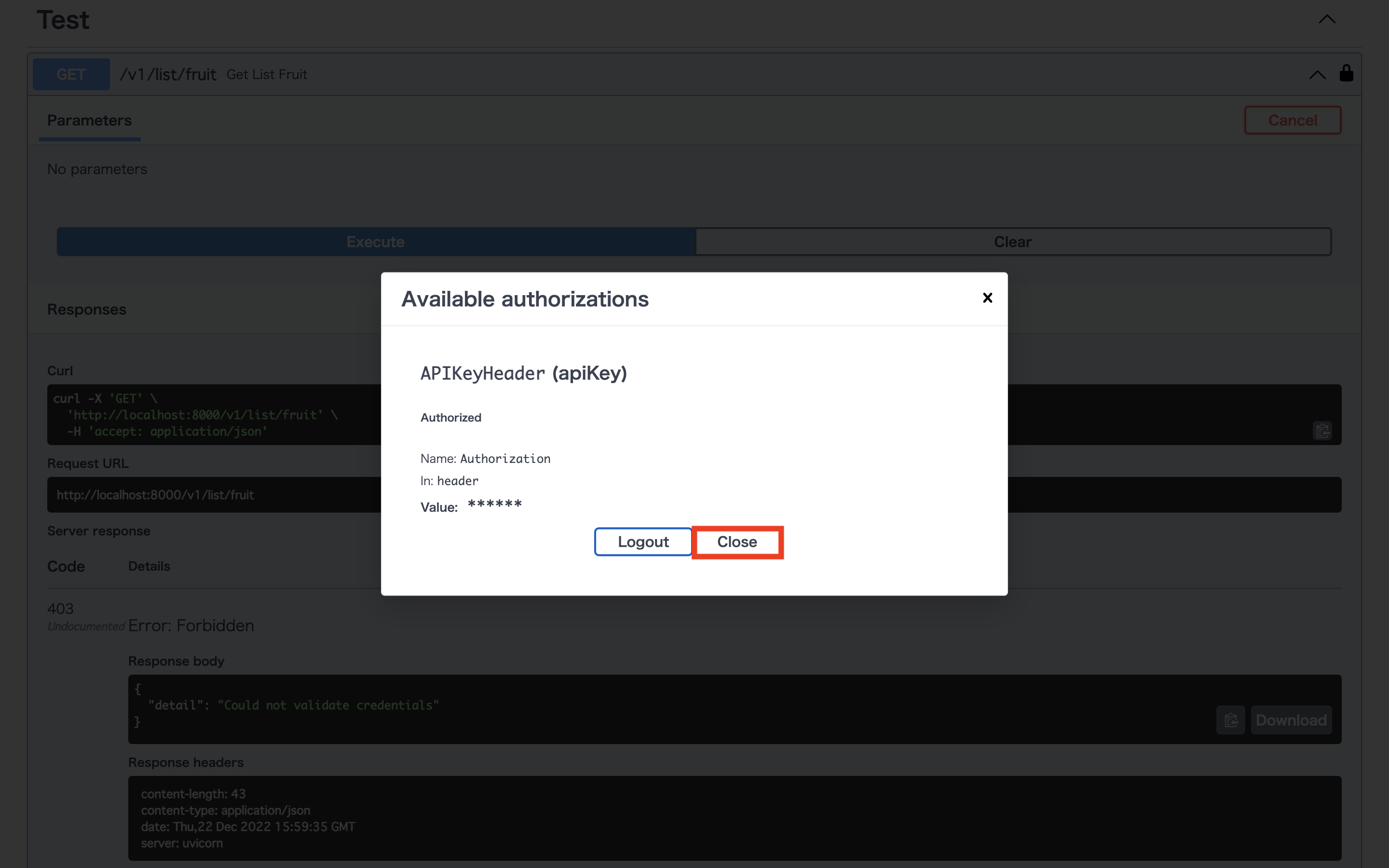Copy the Curl command using the clipboard icon
This screenshot has height=868, width=1389.
[x=1322, y=431]
